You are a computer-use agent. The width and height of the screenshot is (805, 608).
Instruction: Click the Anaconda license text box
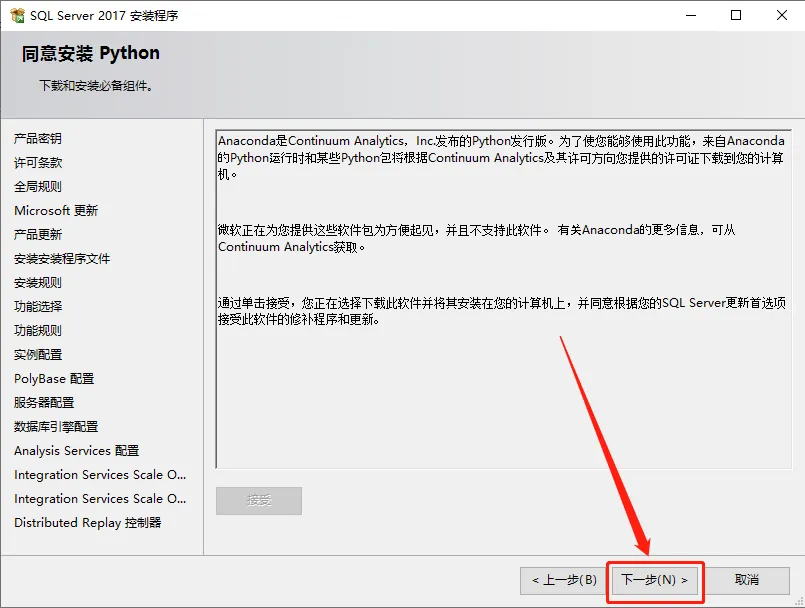(x=504, y=299)
